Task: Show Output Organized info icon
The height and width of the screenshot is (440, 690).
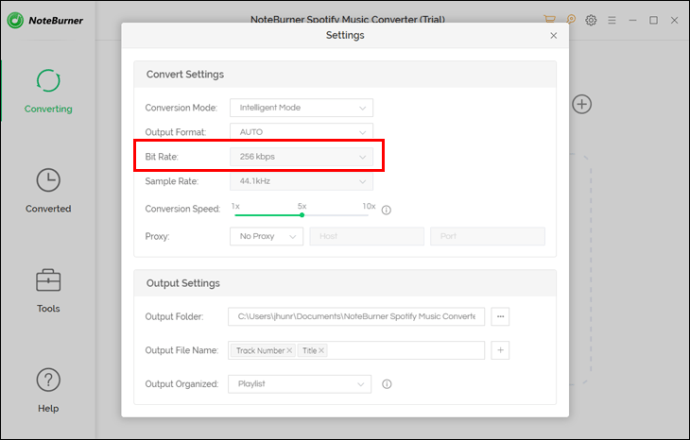Action: [x=387, y=384]
